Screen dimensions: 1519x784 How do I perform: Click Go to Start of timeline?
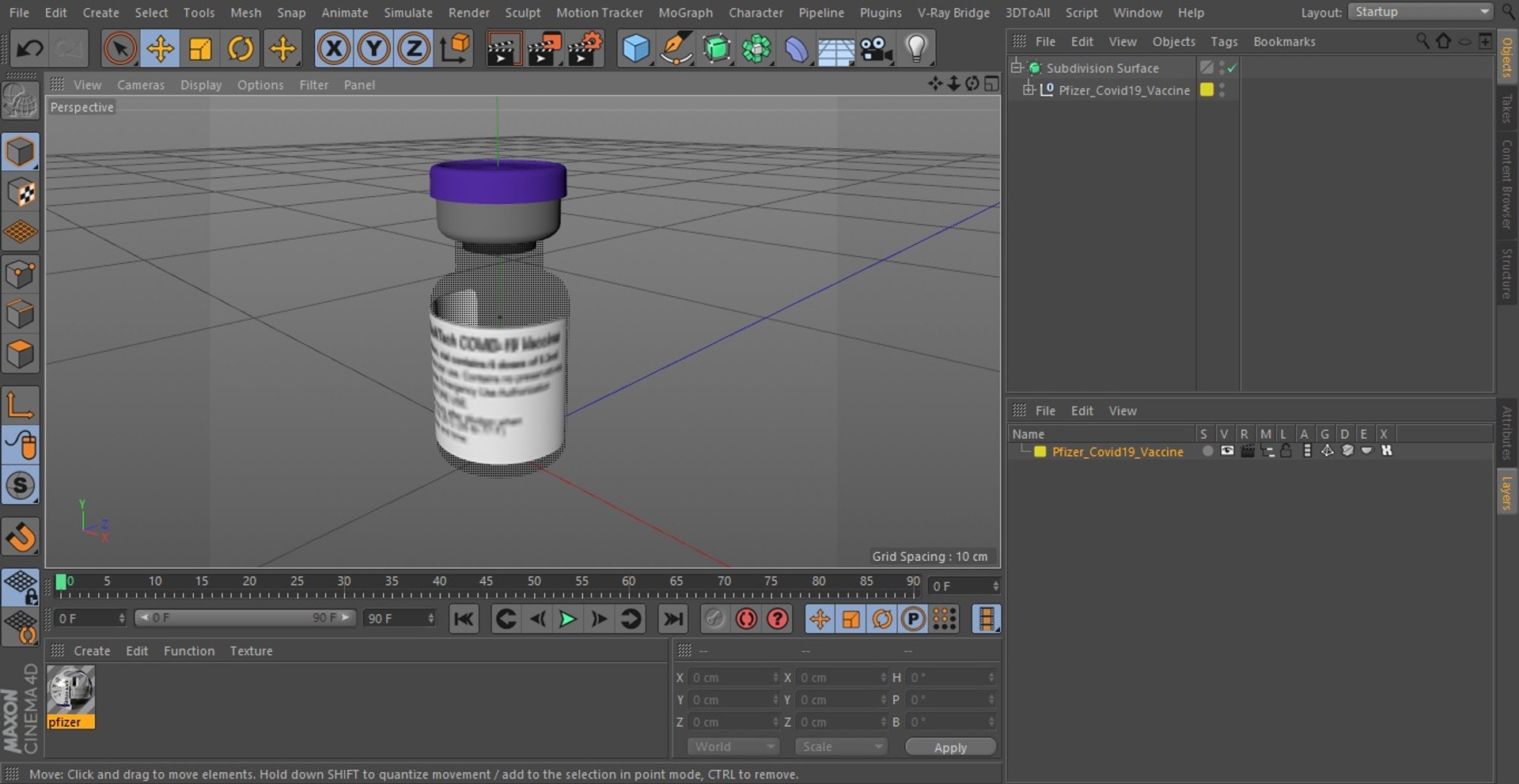[x=464, y=619]
